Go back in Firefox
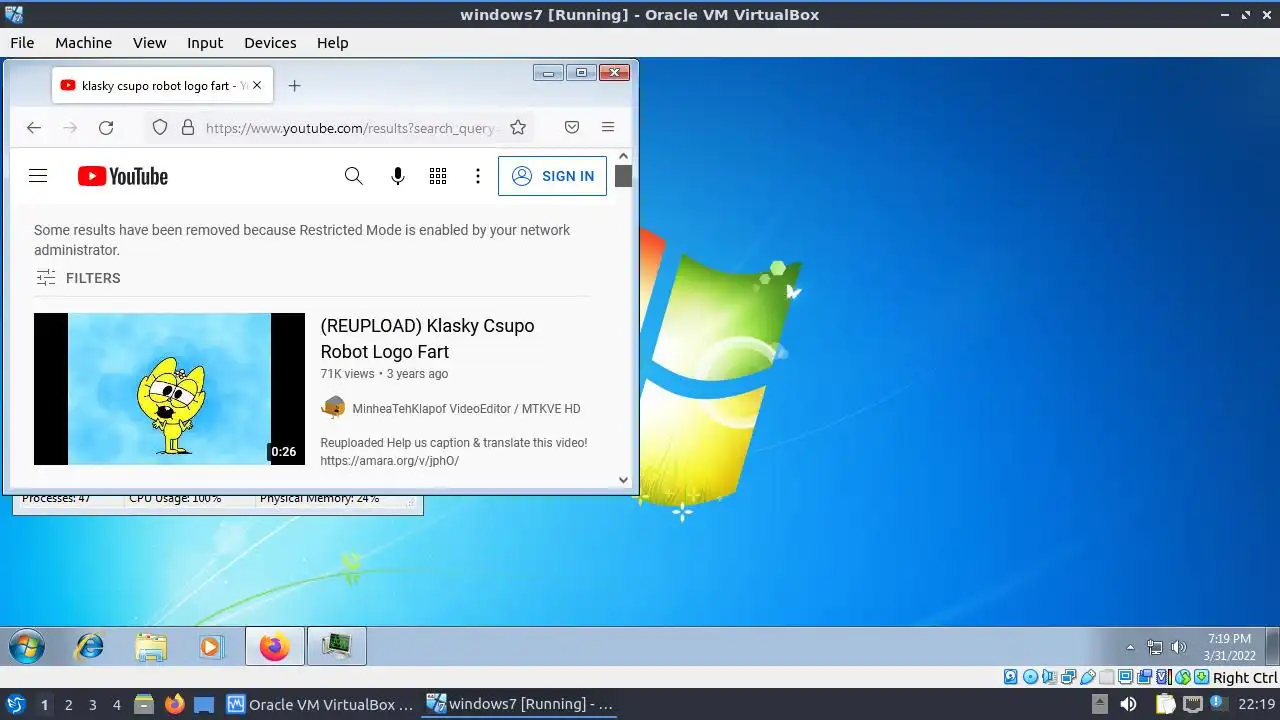1280x720 pixels. (34, 127)
